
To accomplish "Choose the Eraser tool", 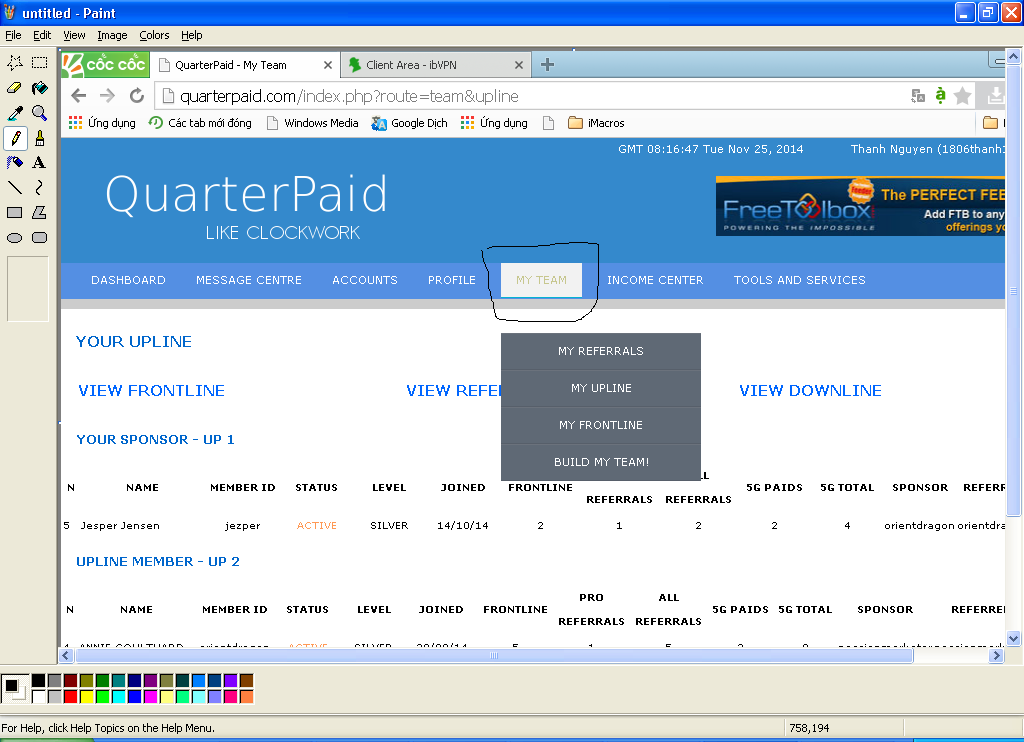I will coord(14,88).
